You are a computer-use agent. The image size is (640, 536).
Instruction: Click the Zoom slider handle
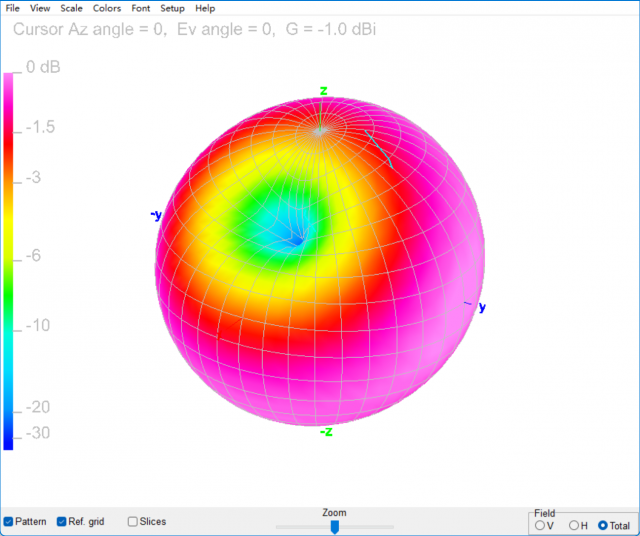[x=335, y=526]
